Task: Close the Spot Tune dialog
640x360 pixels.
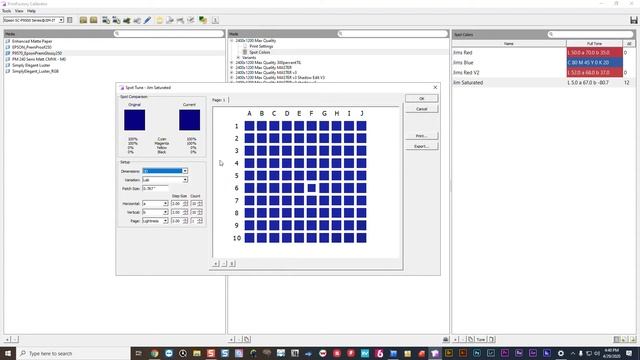Action: (435, 87)
